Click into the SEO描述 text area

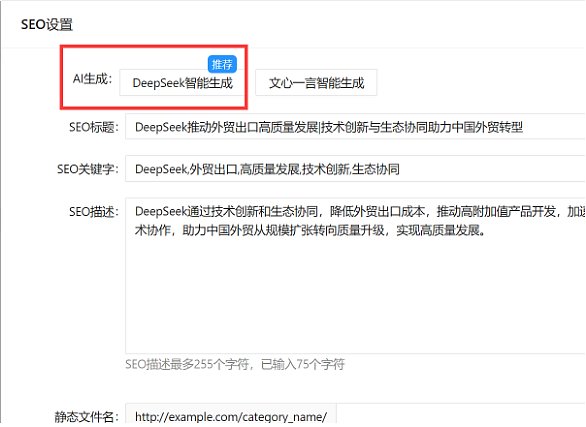355,276
